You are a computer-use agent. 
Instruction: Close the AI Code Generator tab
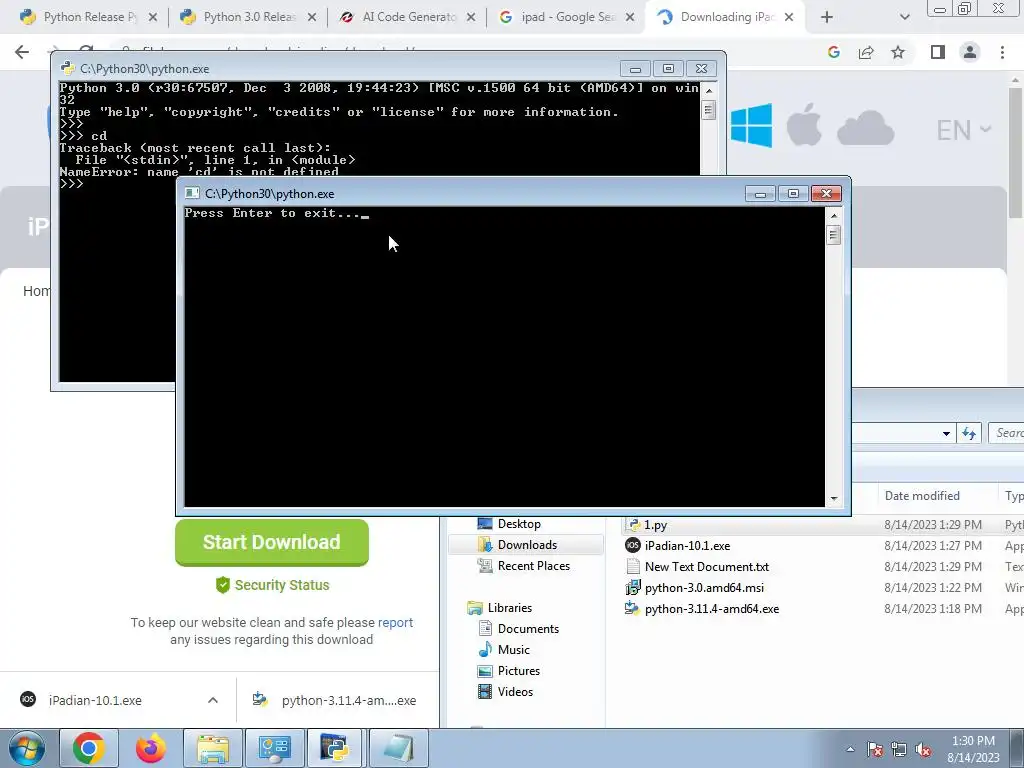pos(471,18)
